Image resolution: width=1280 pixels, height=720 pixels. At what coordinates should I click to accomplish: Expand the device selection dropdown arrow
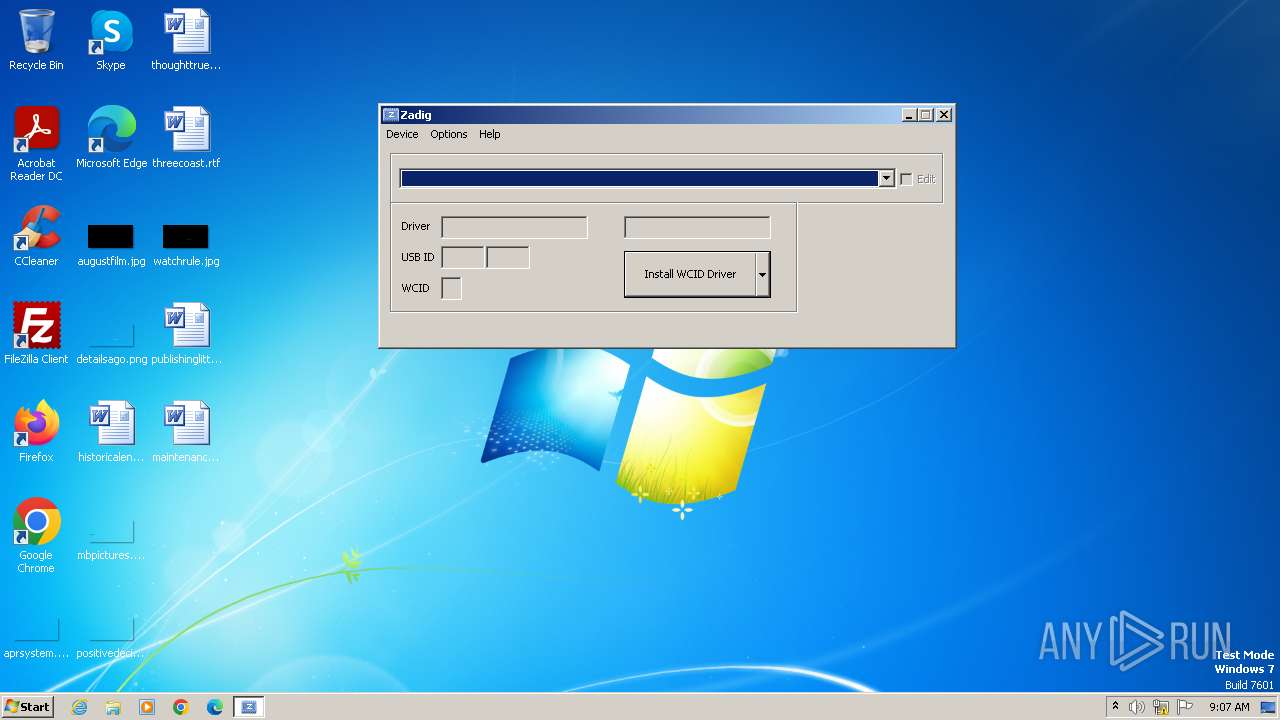[x=885, y=178]
